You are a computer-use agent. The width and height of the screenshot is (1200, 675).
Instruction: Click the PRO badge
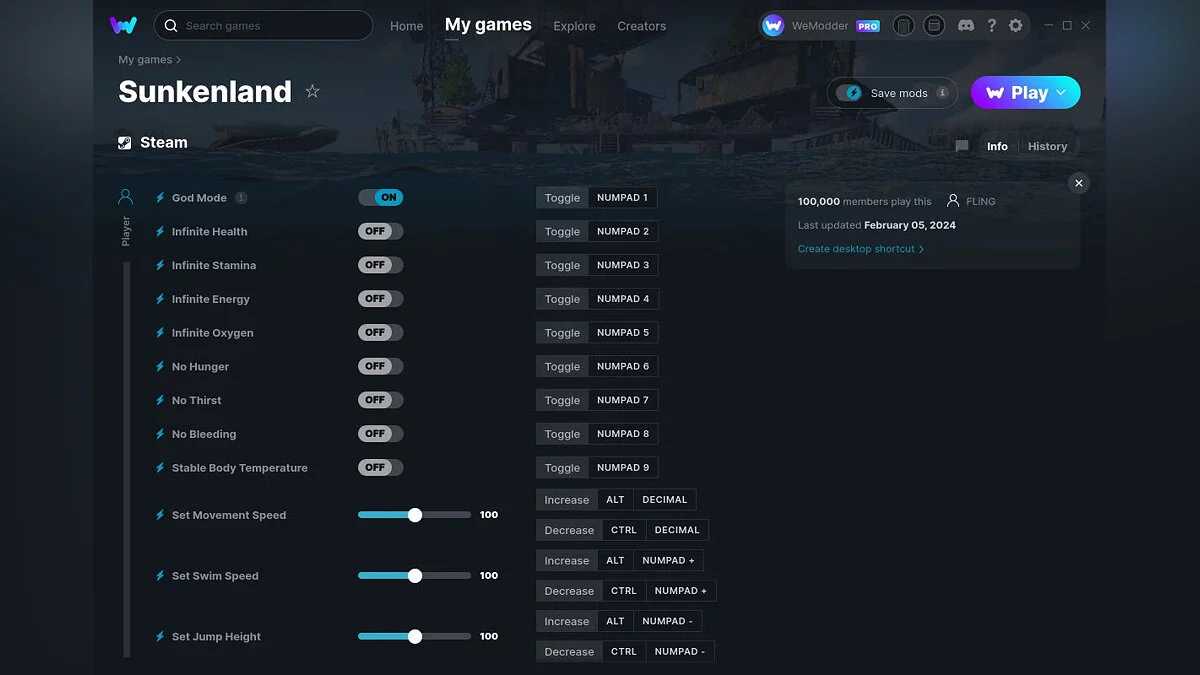(868, 26)
